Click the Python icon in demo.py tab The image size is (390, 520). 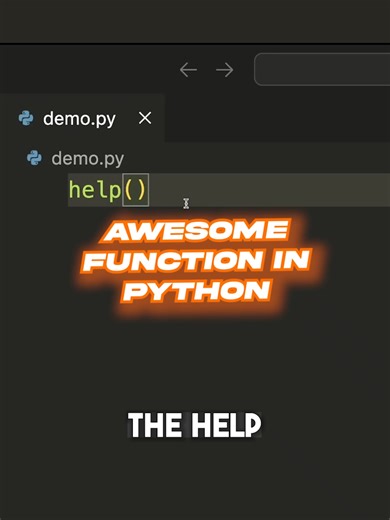[x=26, y=118]
